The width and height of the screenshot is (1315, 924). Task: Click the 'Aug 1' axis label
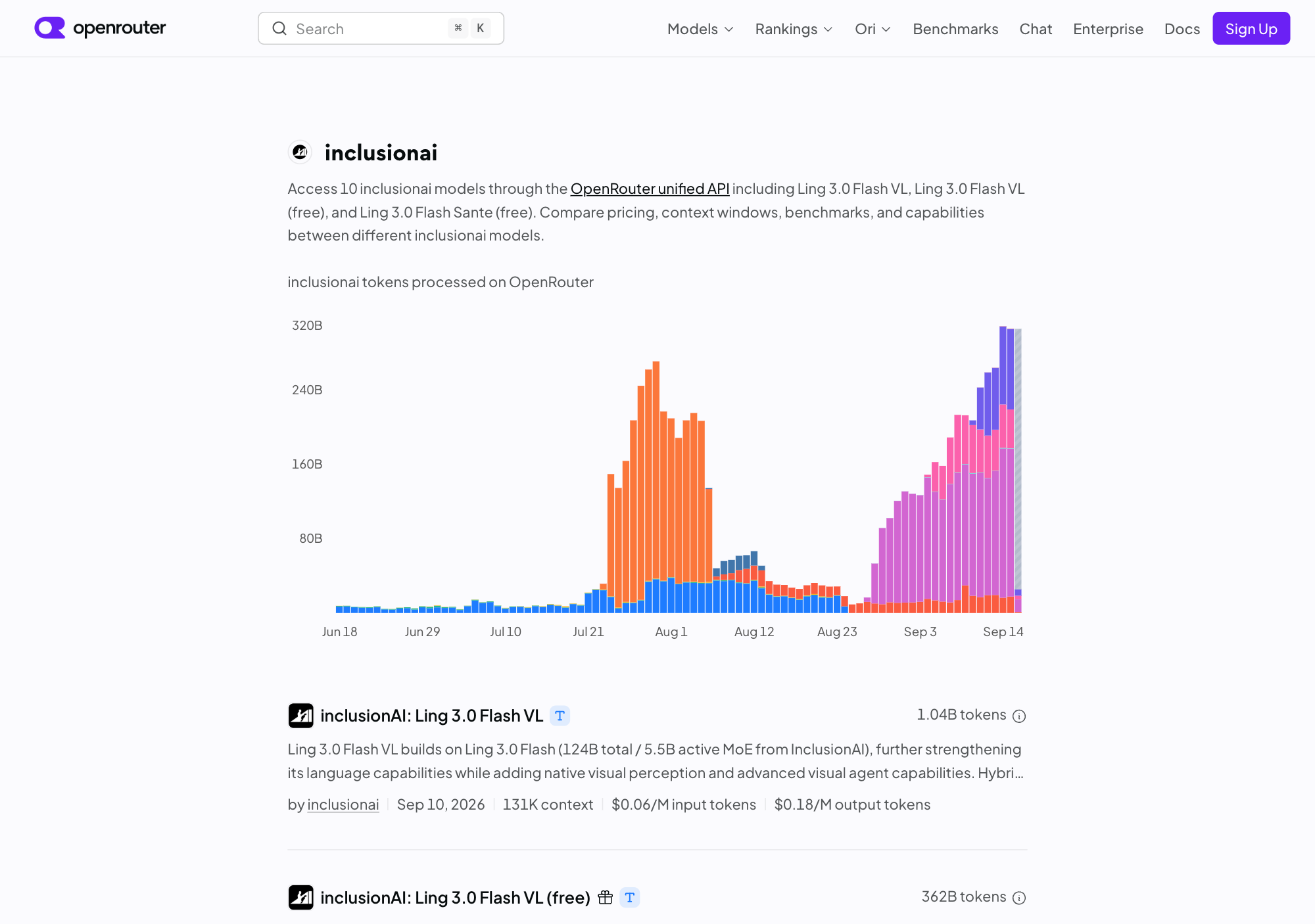point(671,632)
